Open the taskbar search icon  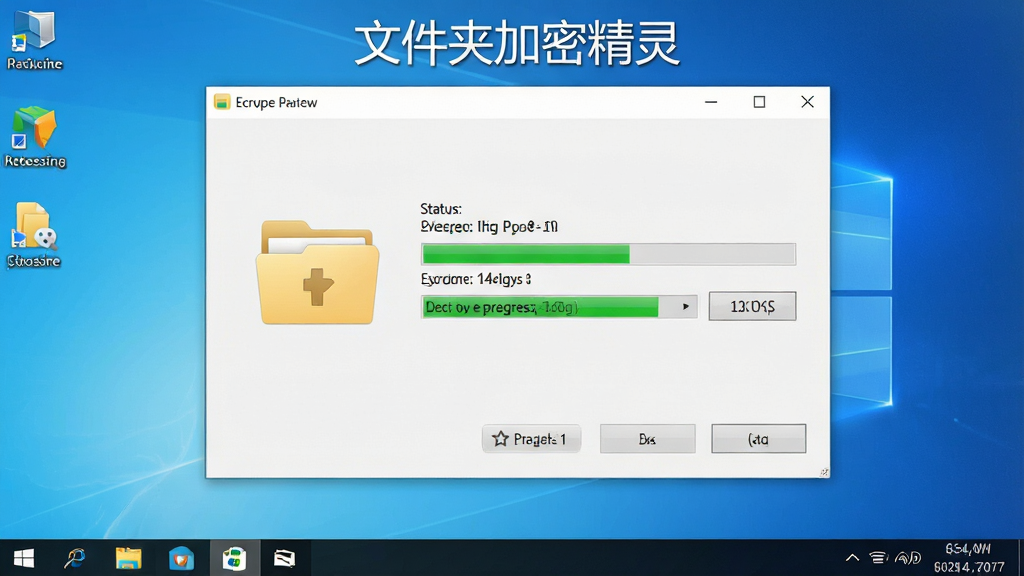(x=75, y=558)
